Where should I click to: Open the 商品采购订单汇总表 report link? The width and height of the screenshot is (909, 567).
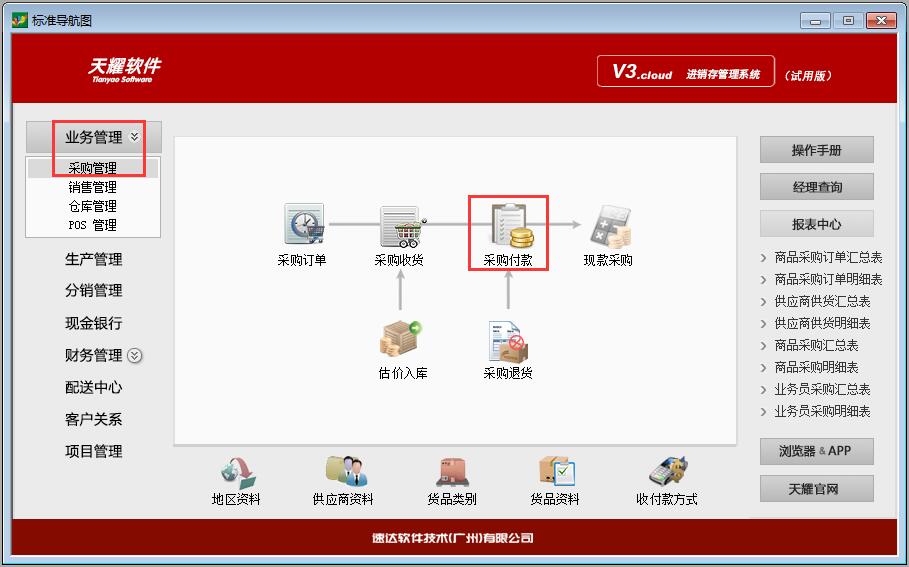tap(828, 257)
